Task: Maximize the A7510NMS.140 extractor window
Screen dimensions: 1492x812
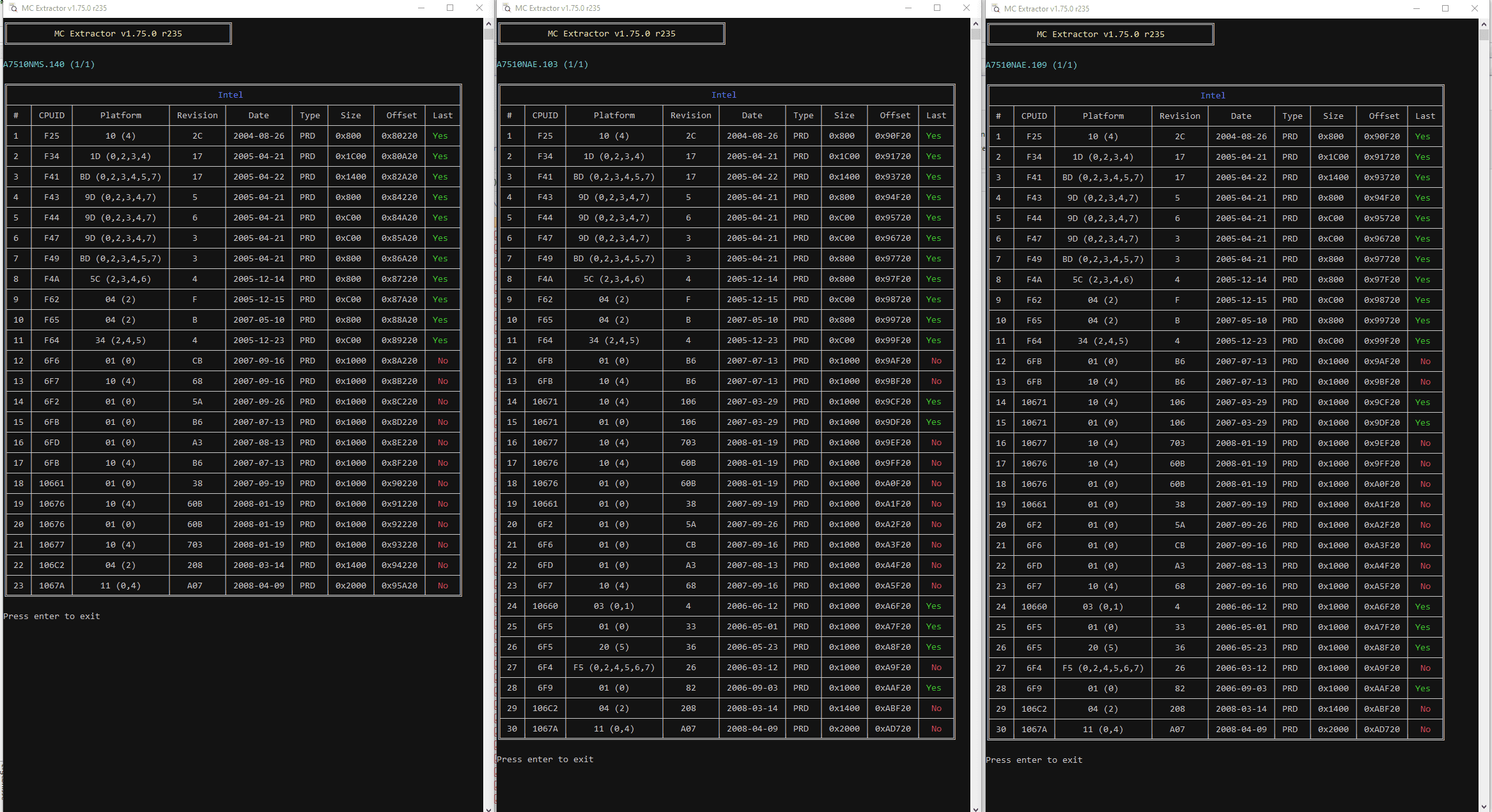Action: coord(450,8)
